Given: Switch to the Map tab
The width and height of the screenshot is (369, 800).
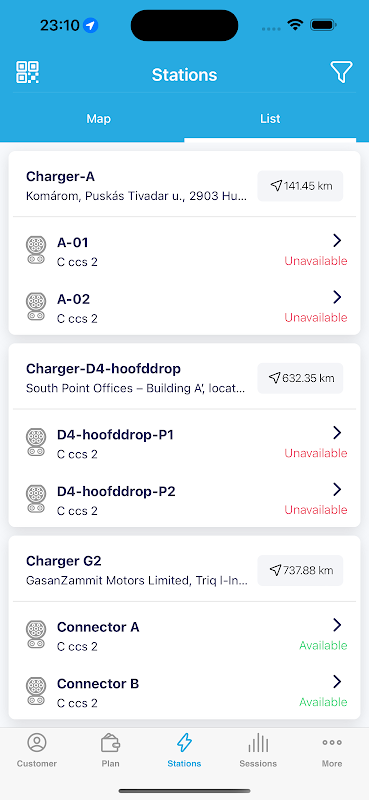Looking at the screenshot, I should tap(99, 119).
